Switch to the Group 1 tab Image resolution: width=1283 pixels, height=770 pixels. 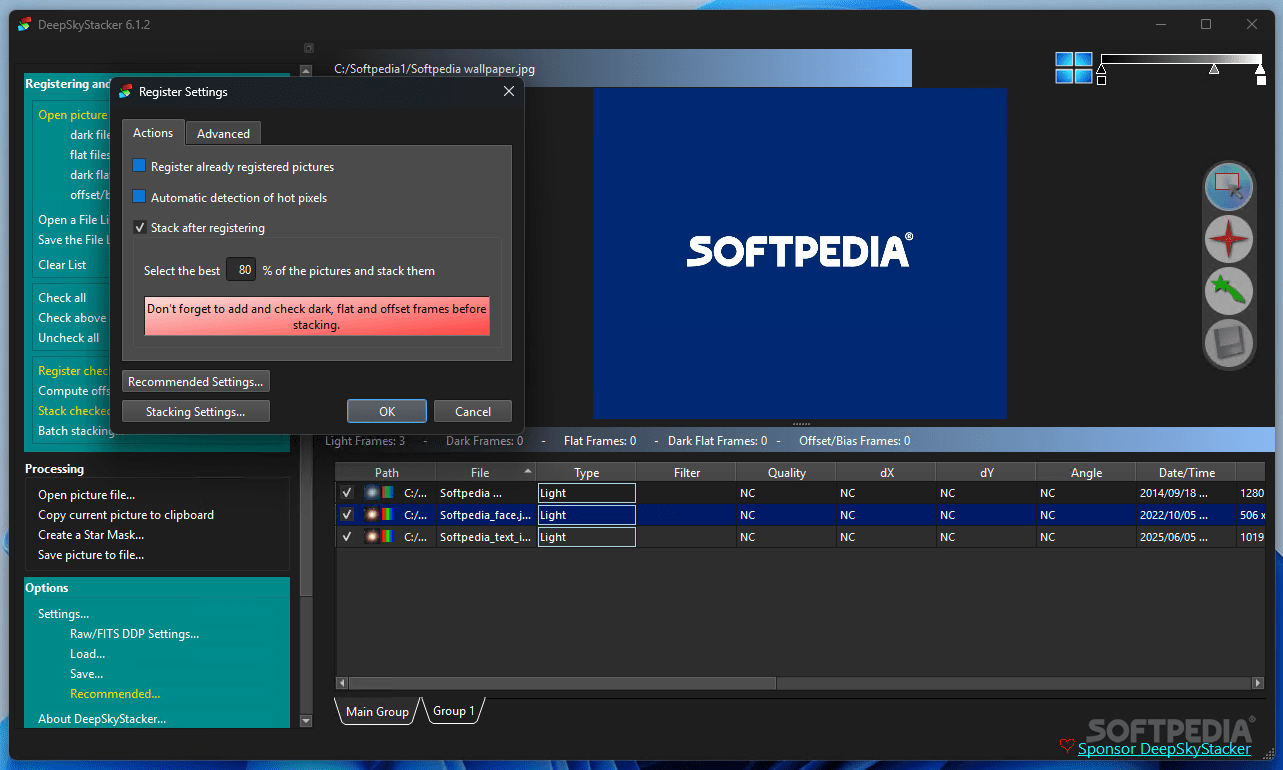pos(454,711)
